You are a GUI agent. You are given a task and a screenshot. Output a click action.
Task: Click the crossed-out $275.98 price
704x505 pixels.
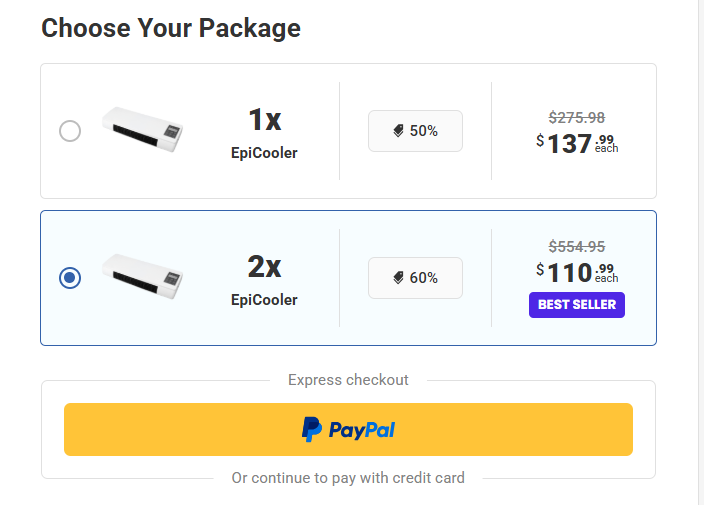pyautogui.click(x=577, y=117)
